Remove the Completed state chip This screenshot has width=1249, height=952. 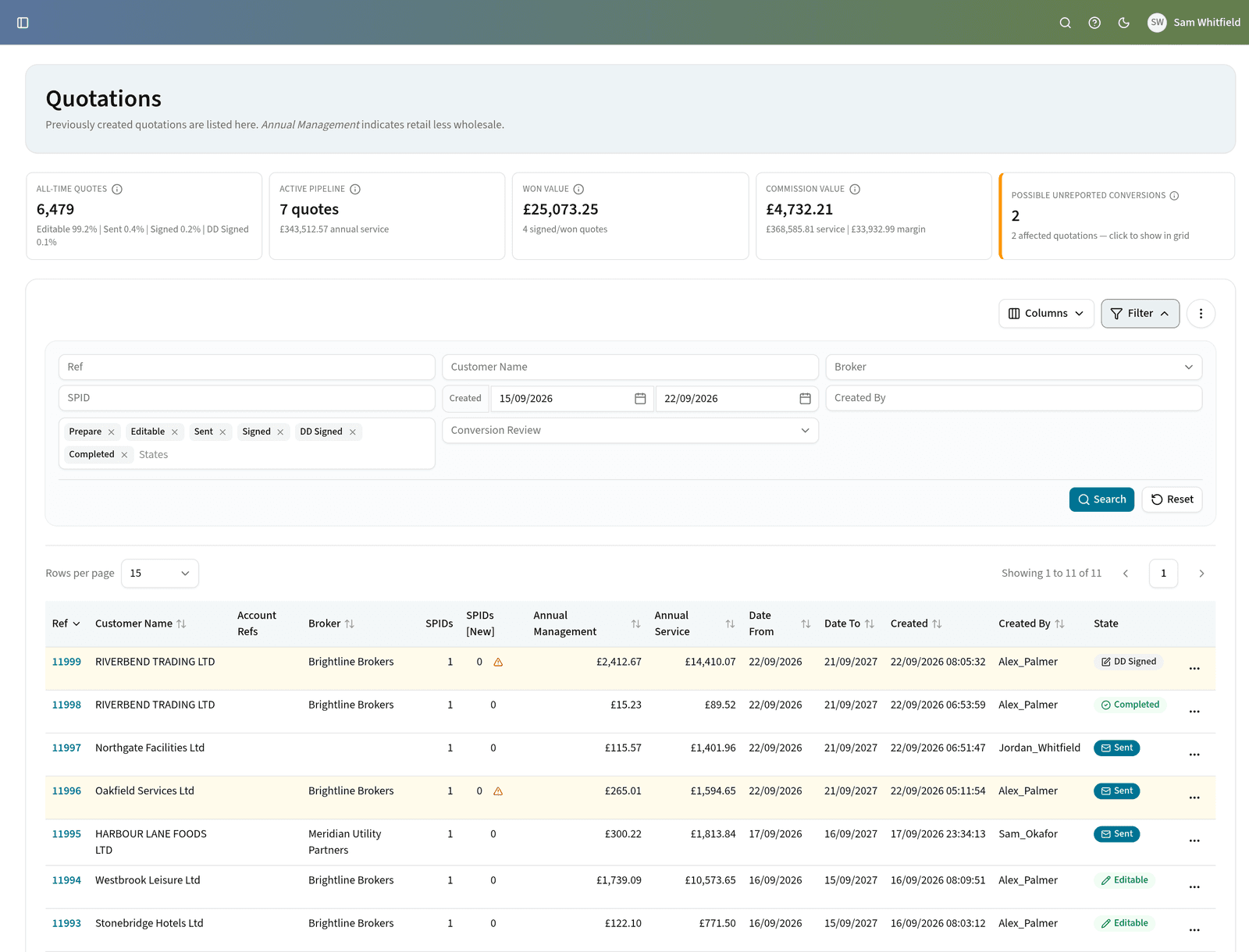point(124,455)
